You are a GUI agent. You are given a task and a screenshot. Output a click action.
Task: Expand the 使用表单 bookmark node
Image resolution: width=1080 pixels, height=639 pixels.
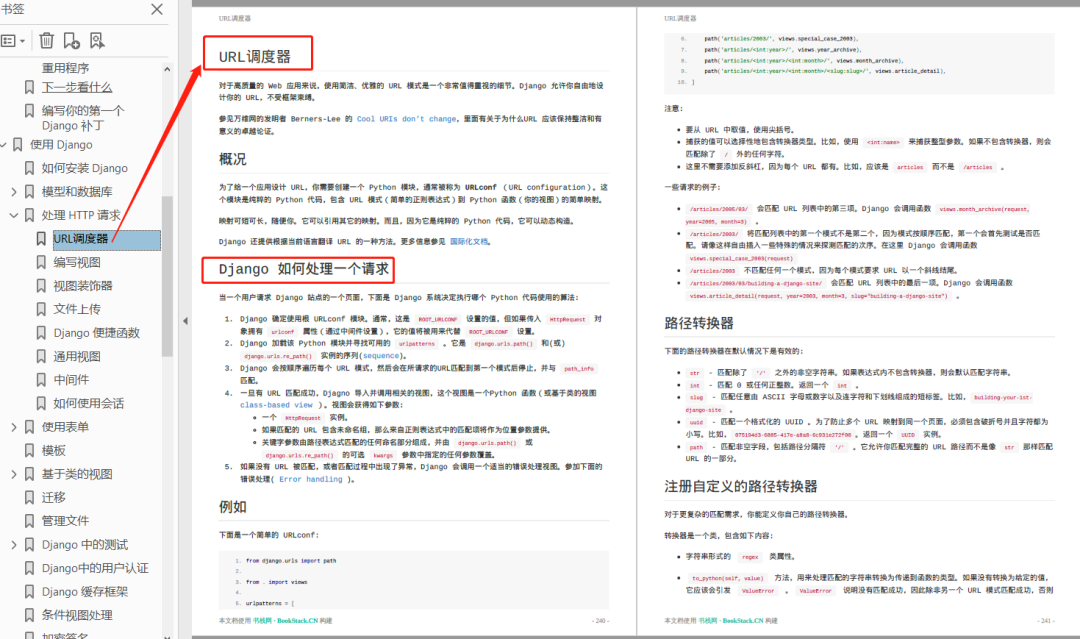(14, 427)
